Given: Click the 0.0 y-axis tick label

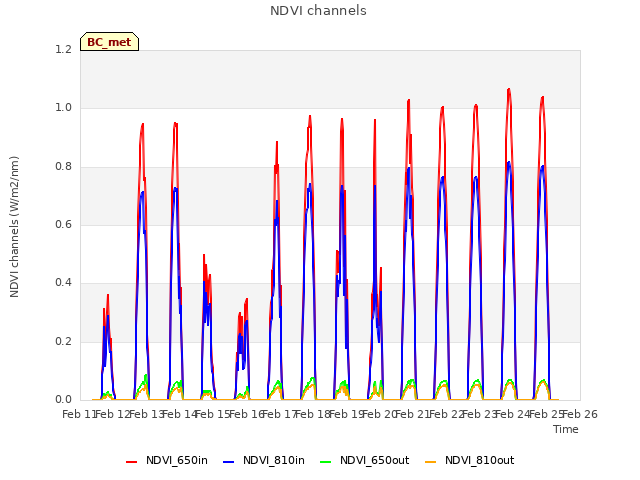Looking at the screenshot, I should tap(63, 400).
